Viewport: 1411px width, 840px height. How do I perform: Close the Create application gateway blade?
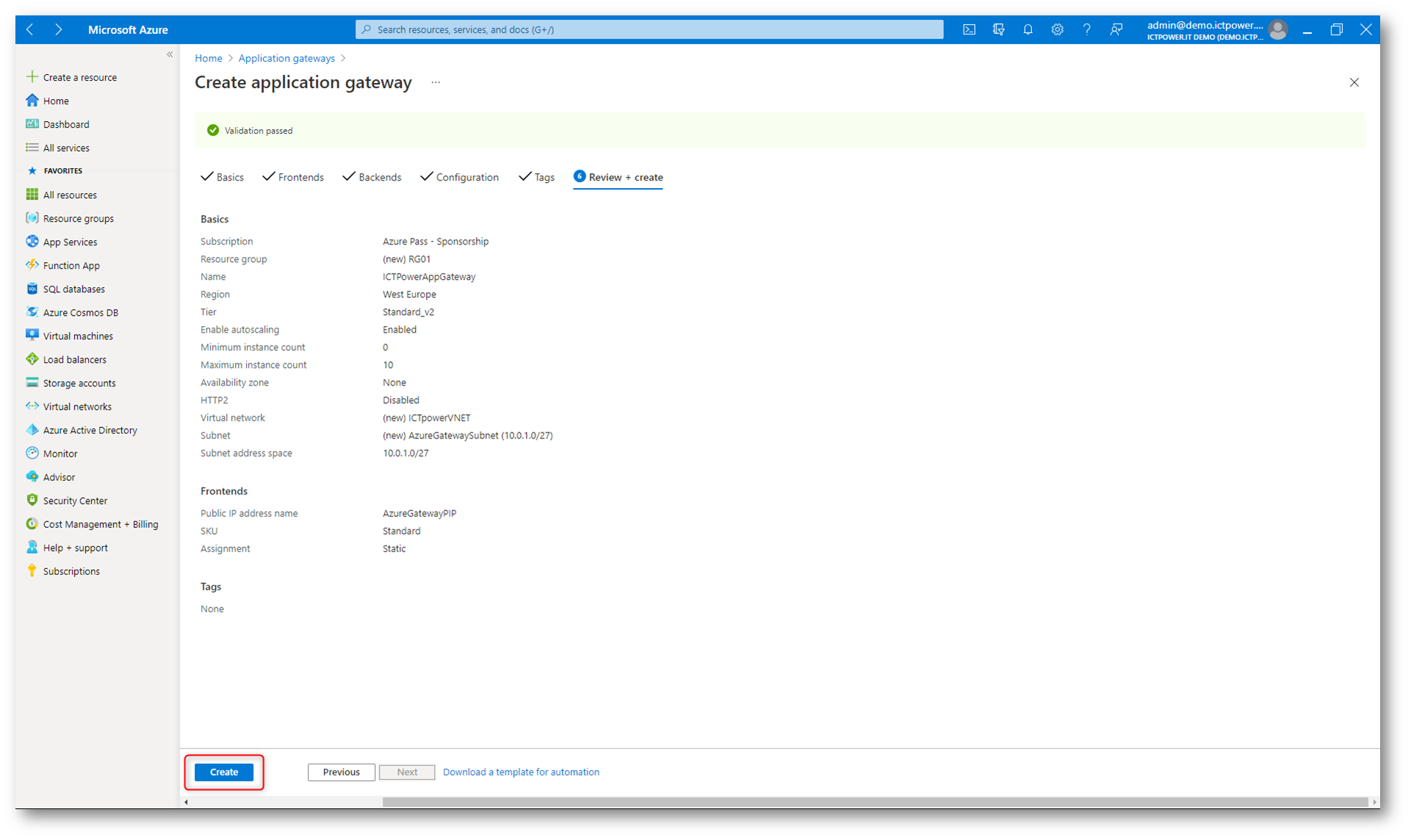[1354, 82]
